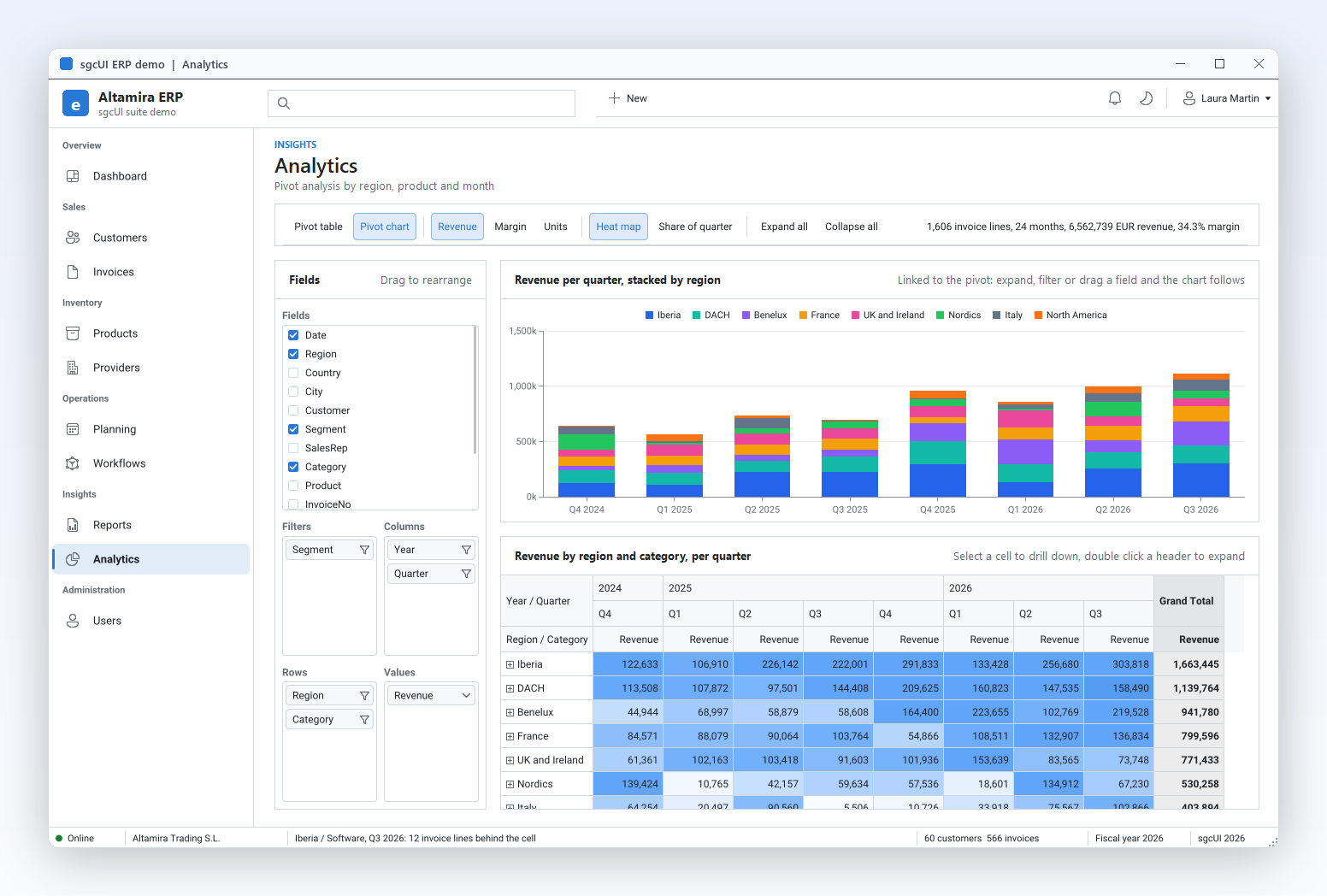
Task: Click the Category row funnel icon
Action: [364, 720]
